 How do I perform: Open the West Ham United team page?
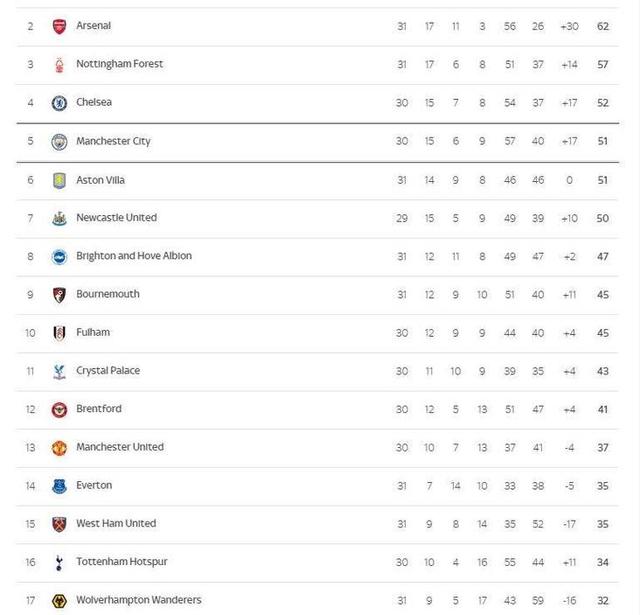point(116,523)
